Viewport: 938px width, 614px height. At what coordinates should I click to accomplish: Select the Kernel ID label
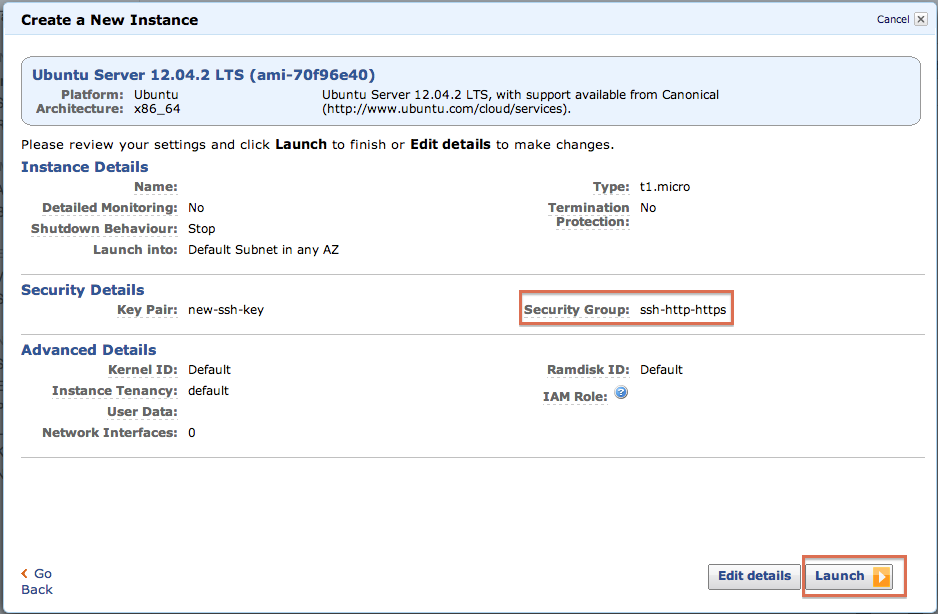click(143, 370)
